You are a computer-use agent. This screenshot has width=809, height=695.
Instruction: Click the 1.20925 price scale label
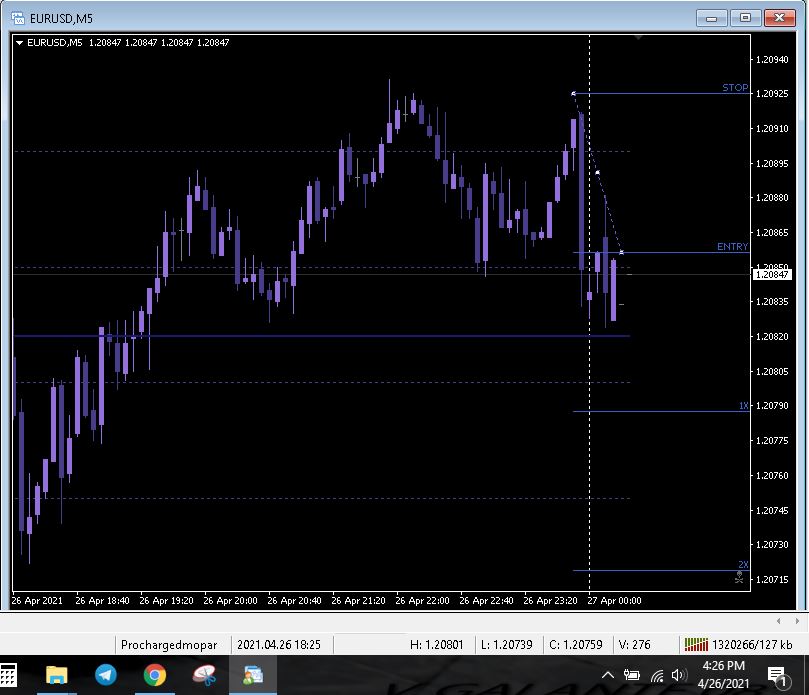(x=772, y=94)
